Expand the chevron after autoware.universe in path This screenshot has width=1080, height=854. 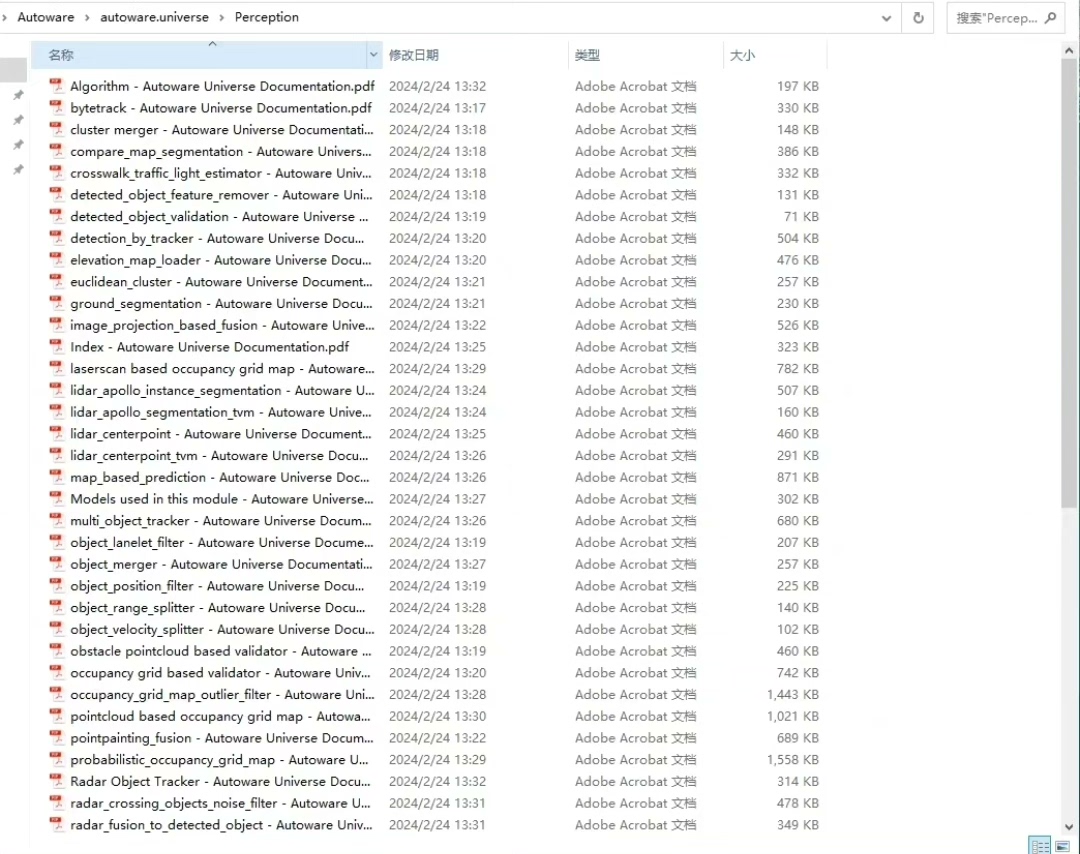click(222, 17)
